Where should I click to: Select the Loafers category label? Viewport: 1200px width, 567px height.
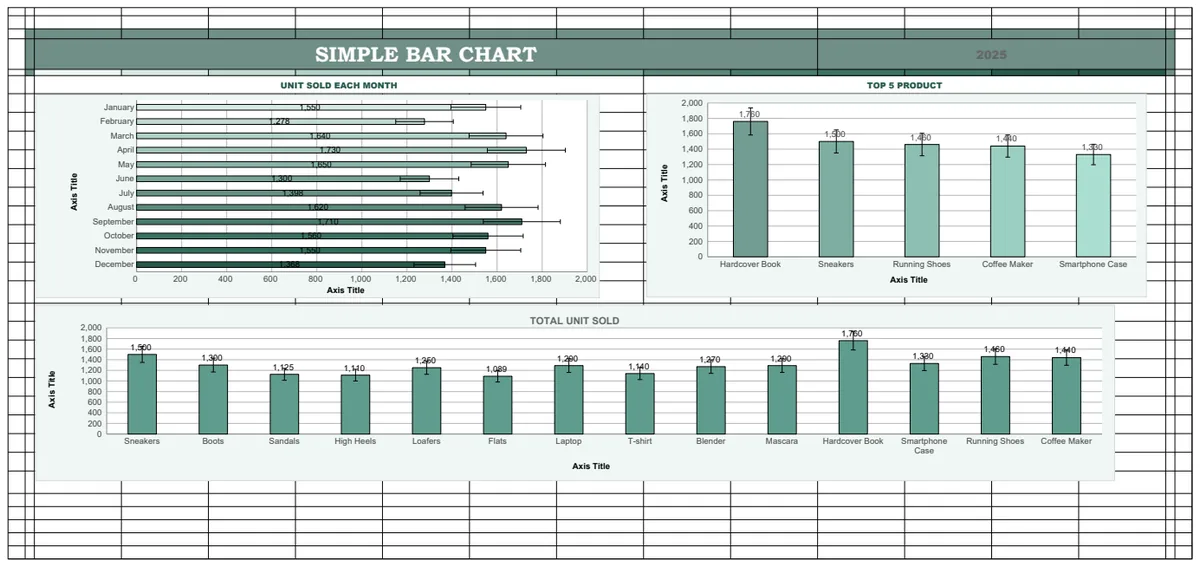pyautogui.click(x=427, y=441)
